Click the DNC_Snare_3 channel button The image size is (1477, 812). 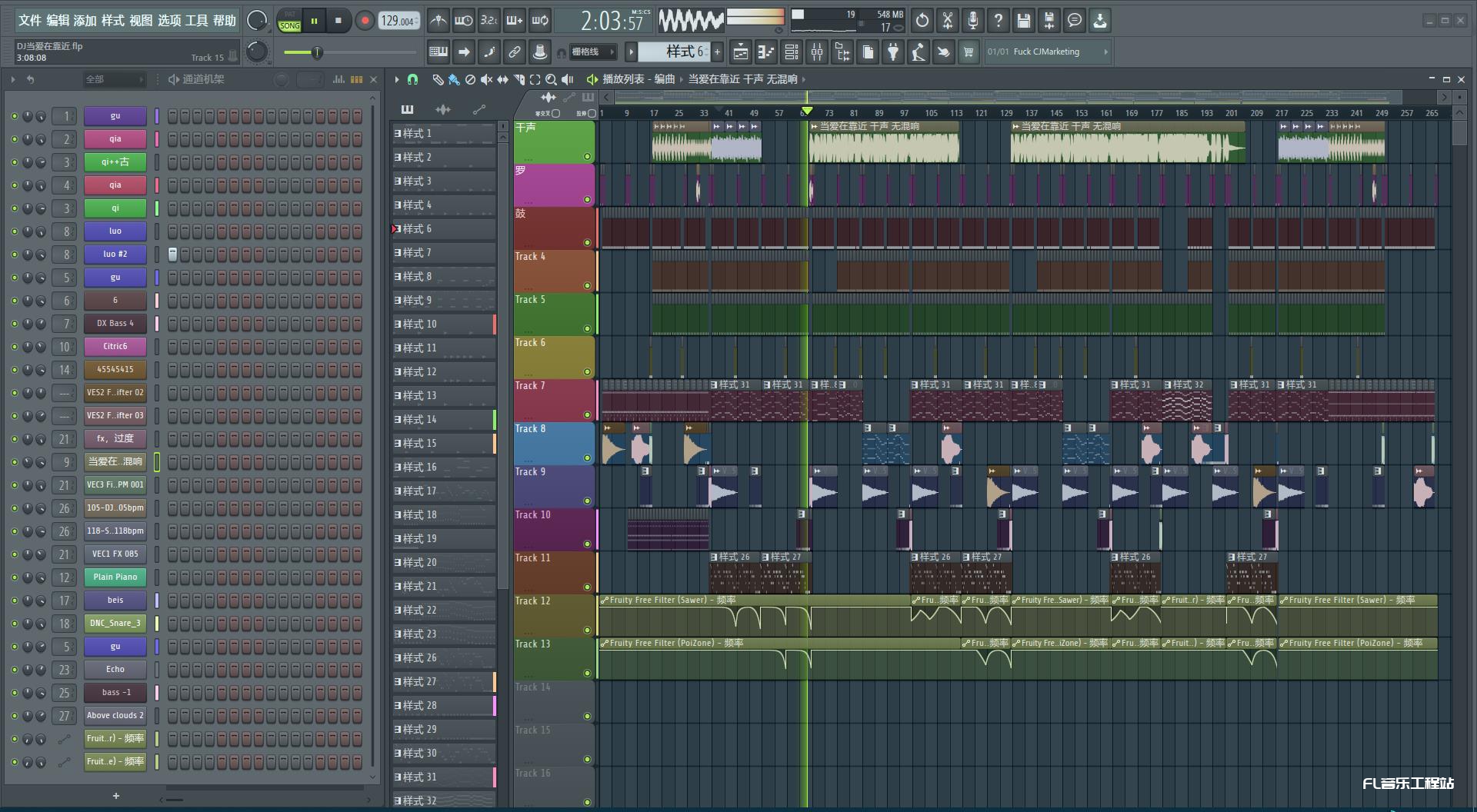115,624
